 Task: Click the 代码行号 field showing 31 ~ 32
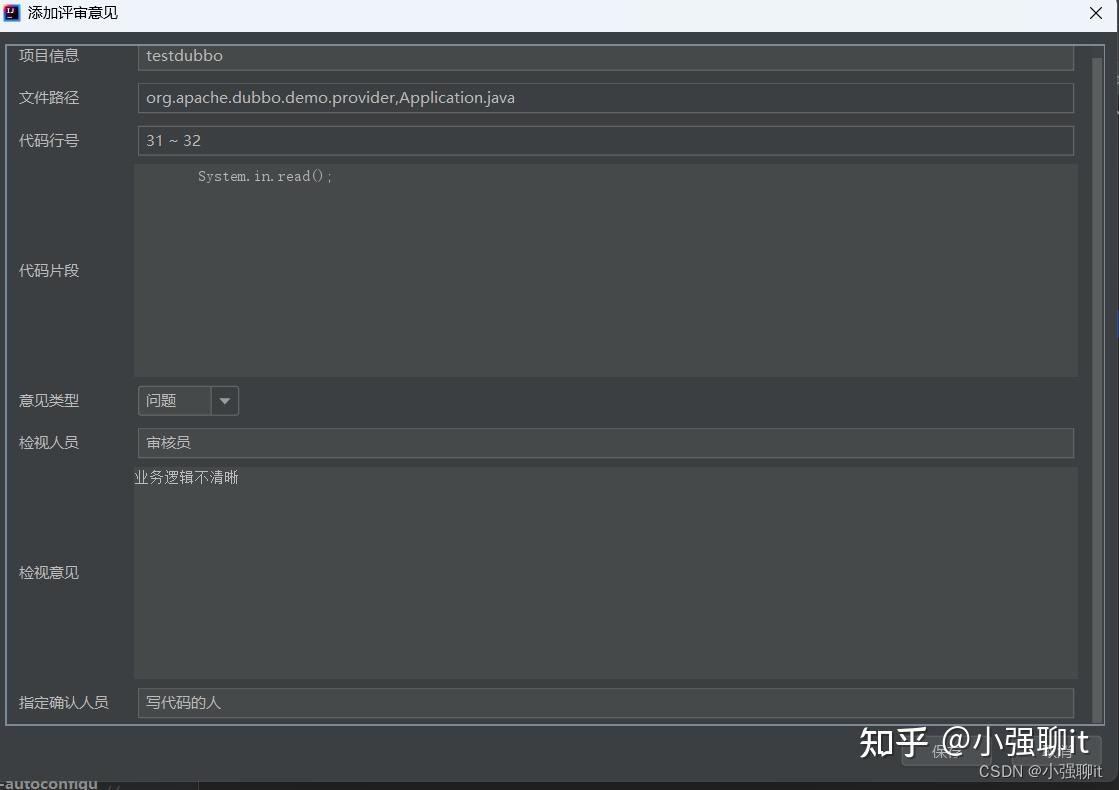tap(604, 140)
